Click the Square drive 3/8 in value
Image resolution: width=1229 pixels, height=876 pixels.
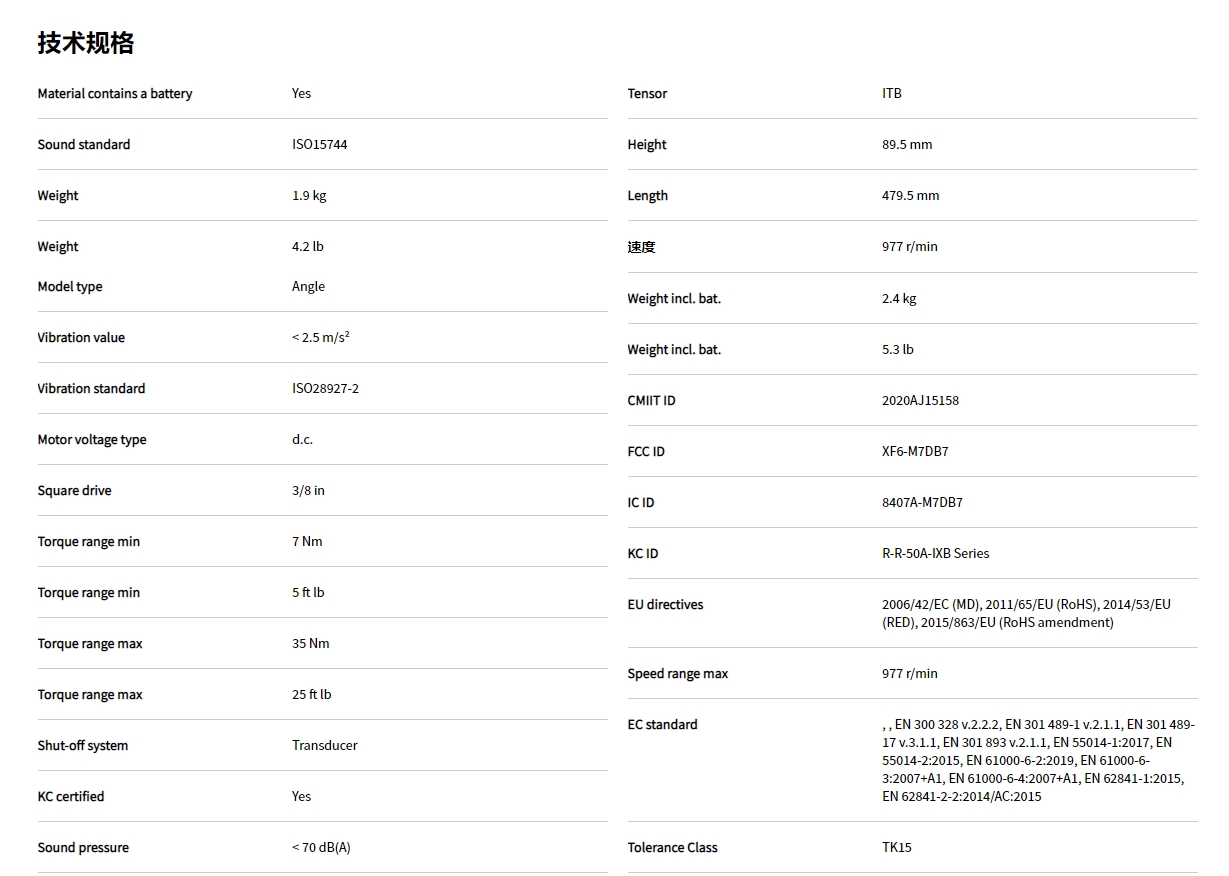[x=308, y=491]
